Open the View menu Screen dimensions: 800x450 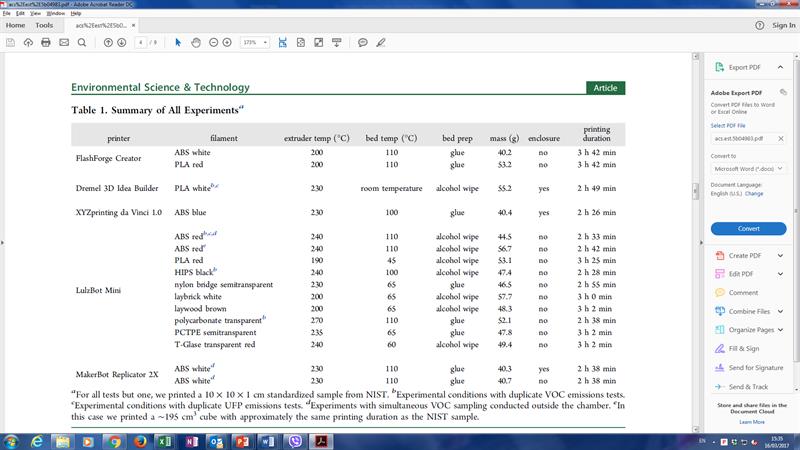pos(35,13)
